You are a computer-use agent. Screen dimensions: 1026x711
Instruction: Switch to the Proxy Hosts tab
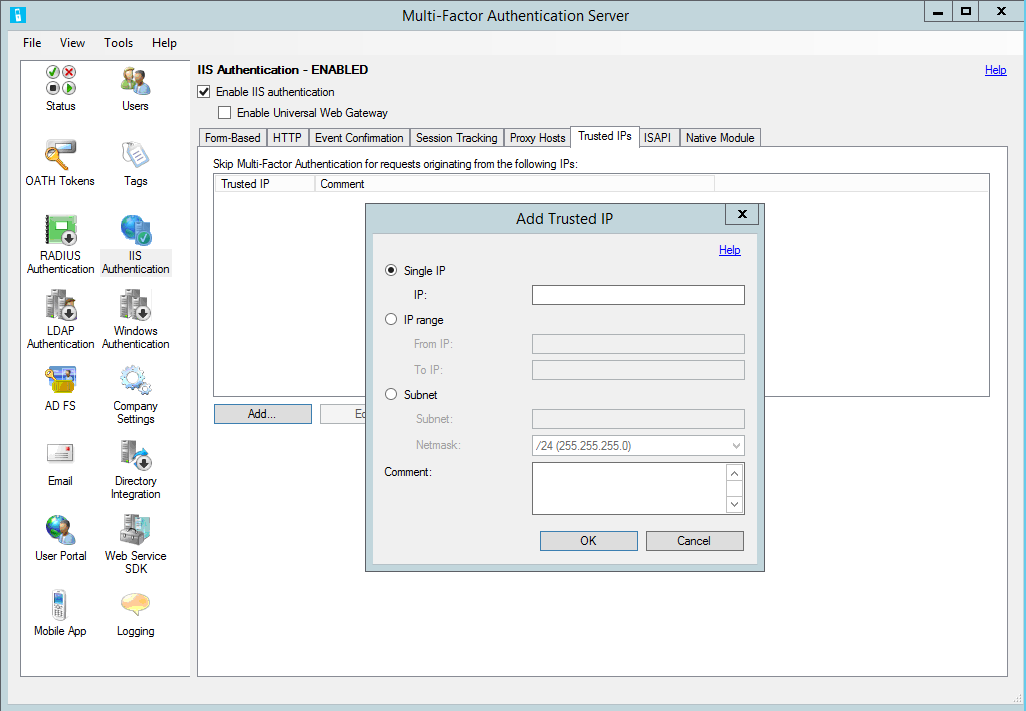point(537,137)
